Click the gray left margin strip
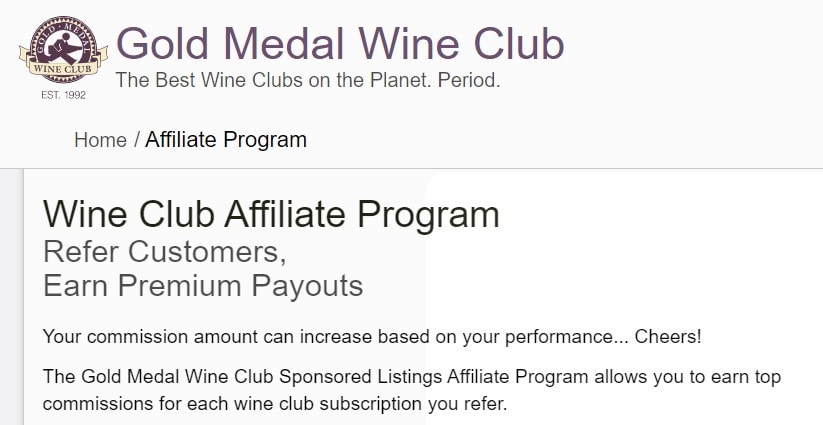This screenshot has height=425, width=823. [11, 300]
